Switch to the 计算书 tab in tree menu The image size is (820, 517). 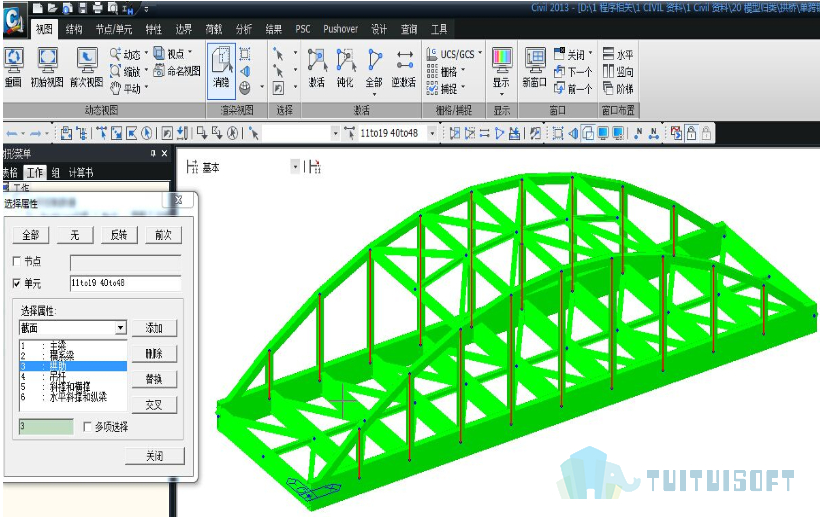point(81,173)
